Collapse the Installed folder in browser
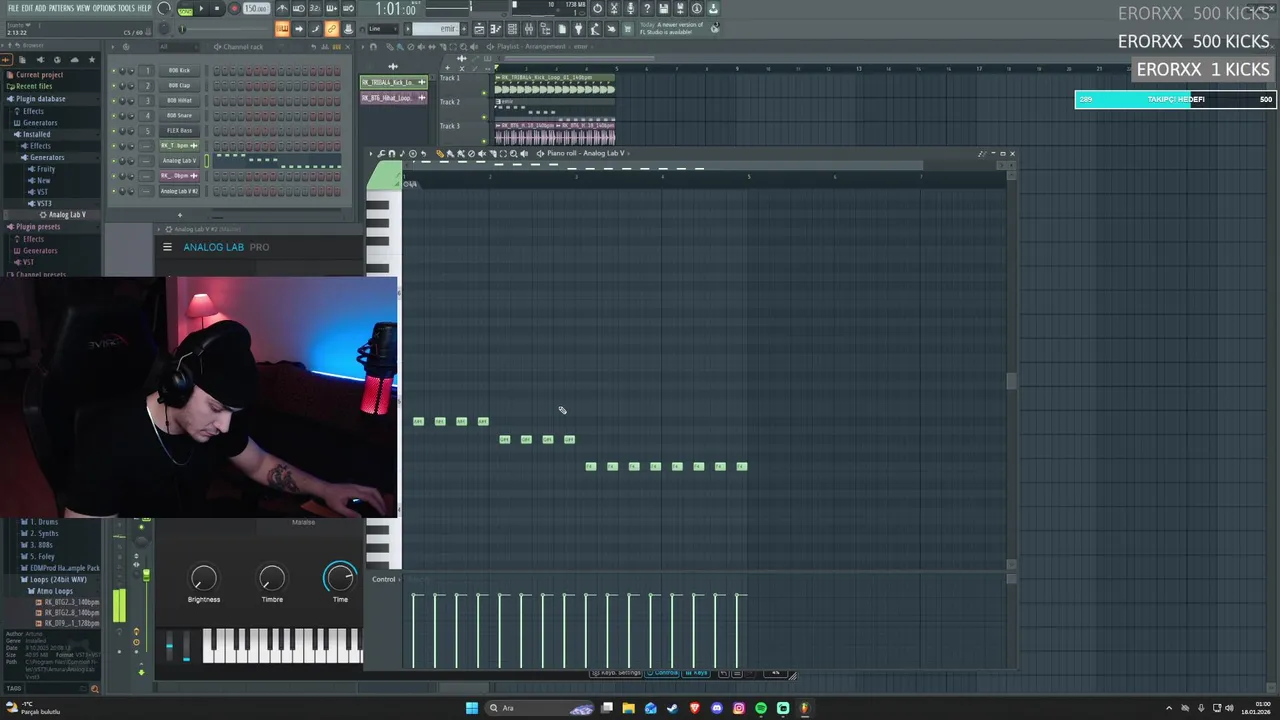 click(x=37, y=134)
